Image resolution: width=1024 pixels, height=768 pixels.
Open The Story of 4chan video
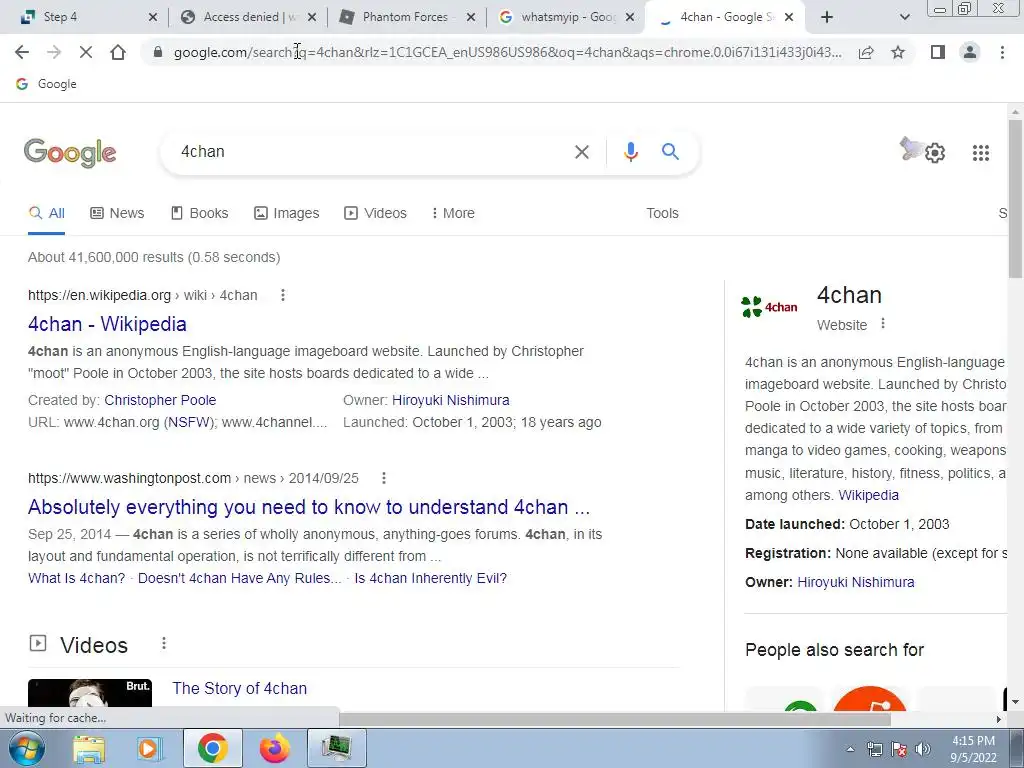pos(240,688)
